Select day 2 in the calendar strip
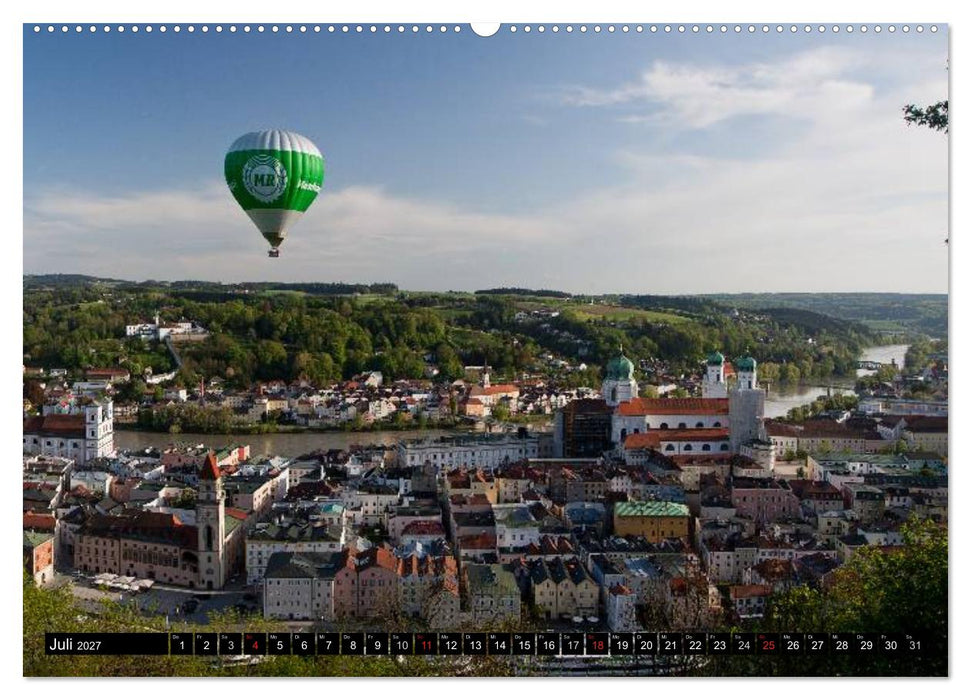 click(x=206, y=644)
